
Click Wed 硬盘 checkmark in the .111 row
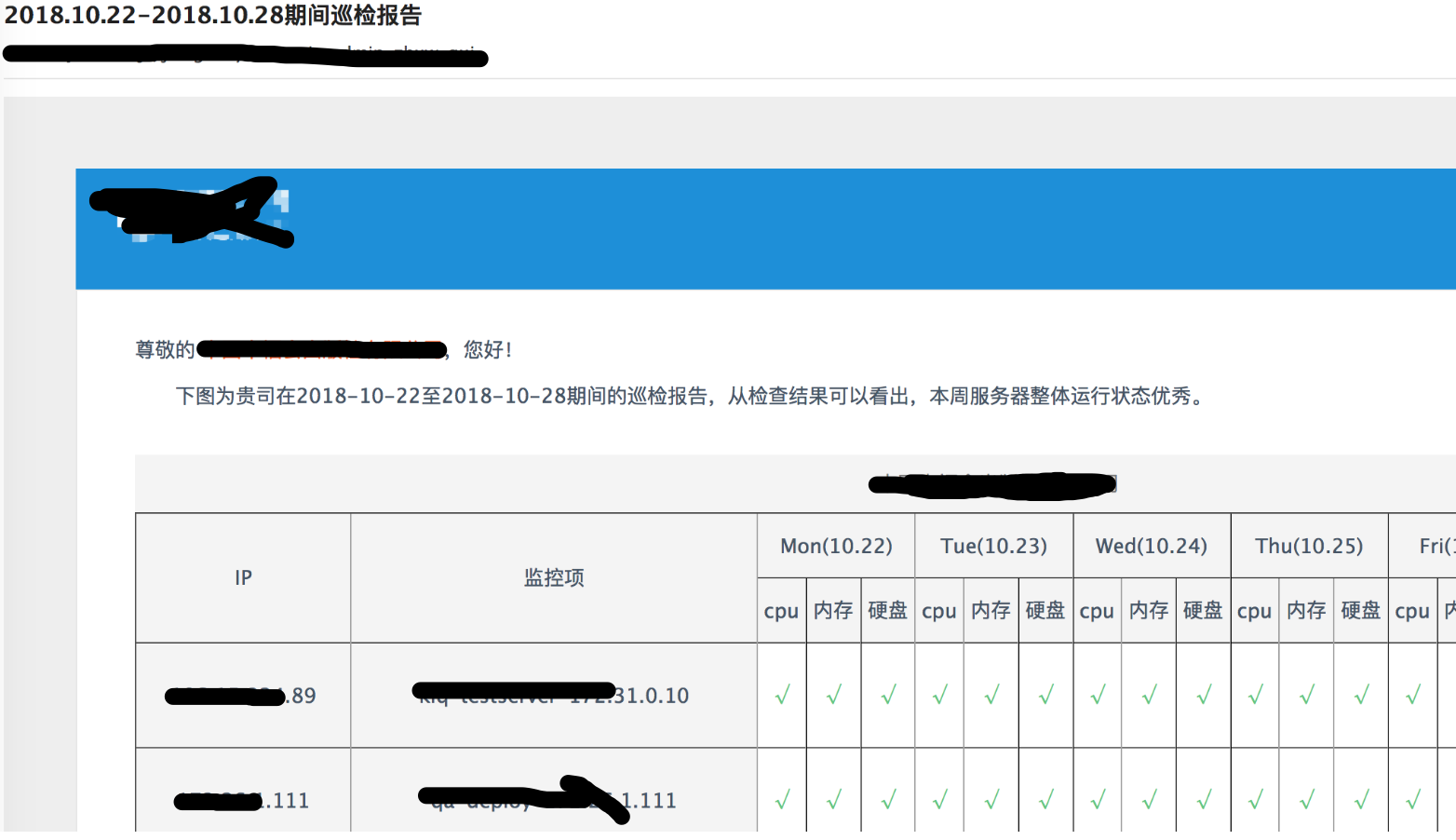[1204, 799]
